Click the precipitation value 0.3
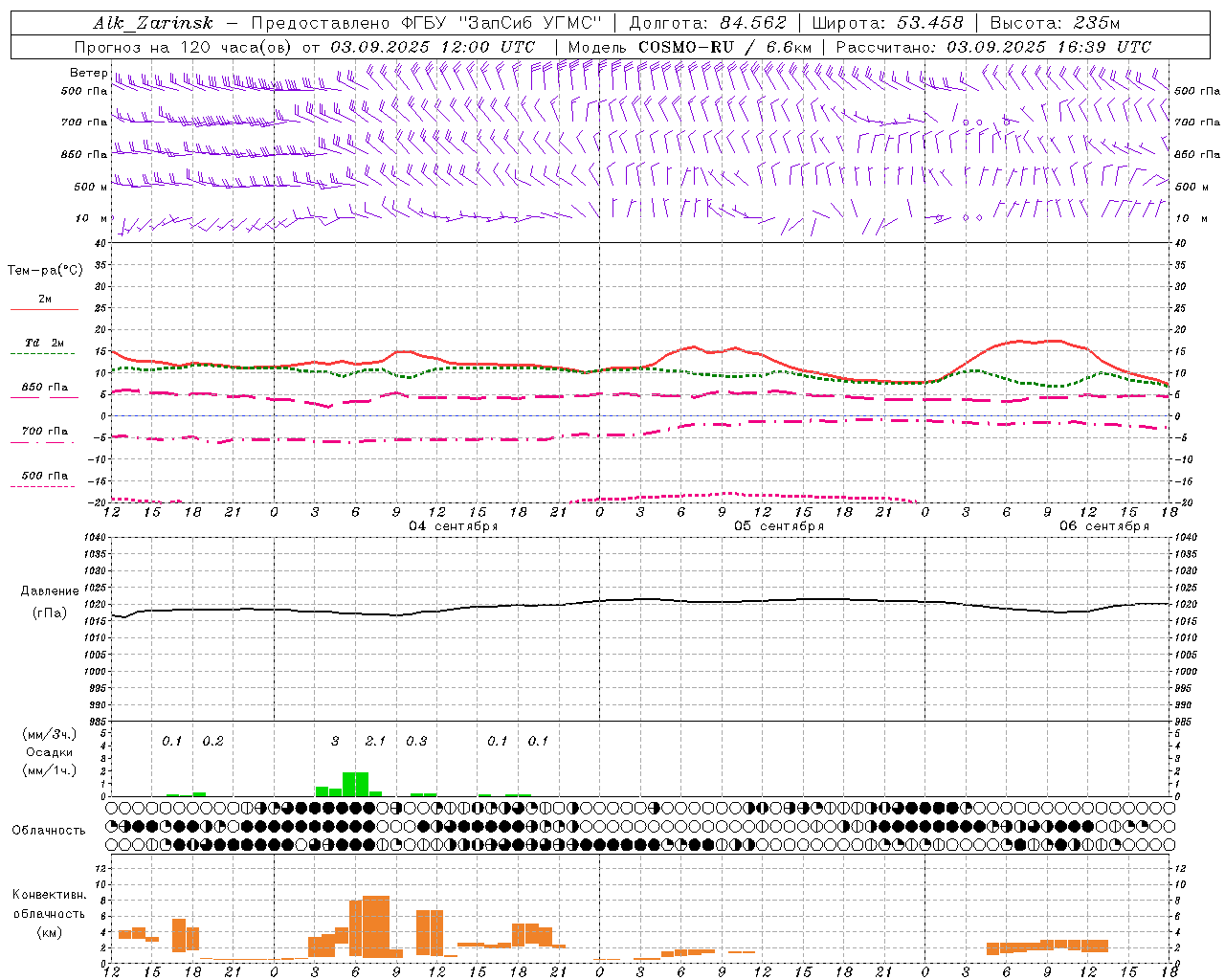The image size is (1225, 980). pyautogui.click(x=416, y=741)
